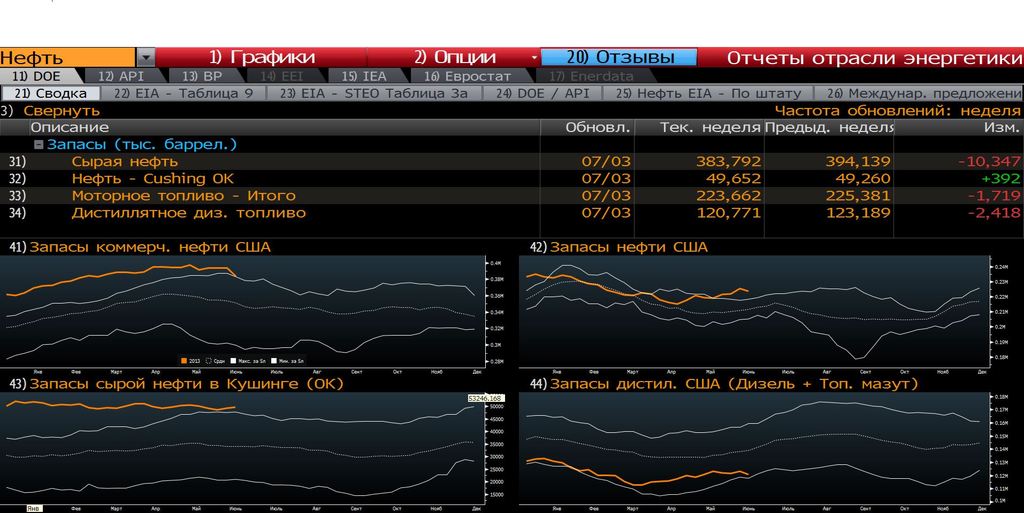Screen dimensions: 1024x513
Task: Select row 34) Дистиллятное диз. топливо
Action: pos(512,212)
